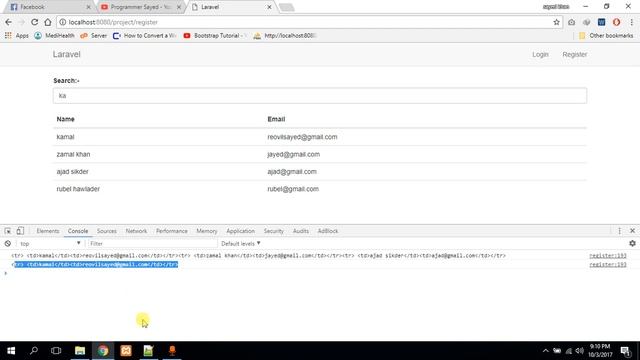Open the Default levels dropdown
The width and height of the screenshot is (640, 360).
tap(240, 244)
